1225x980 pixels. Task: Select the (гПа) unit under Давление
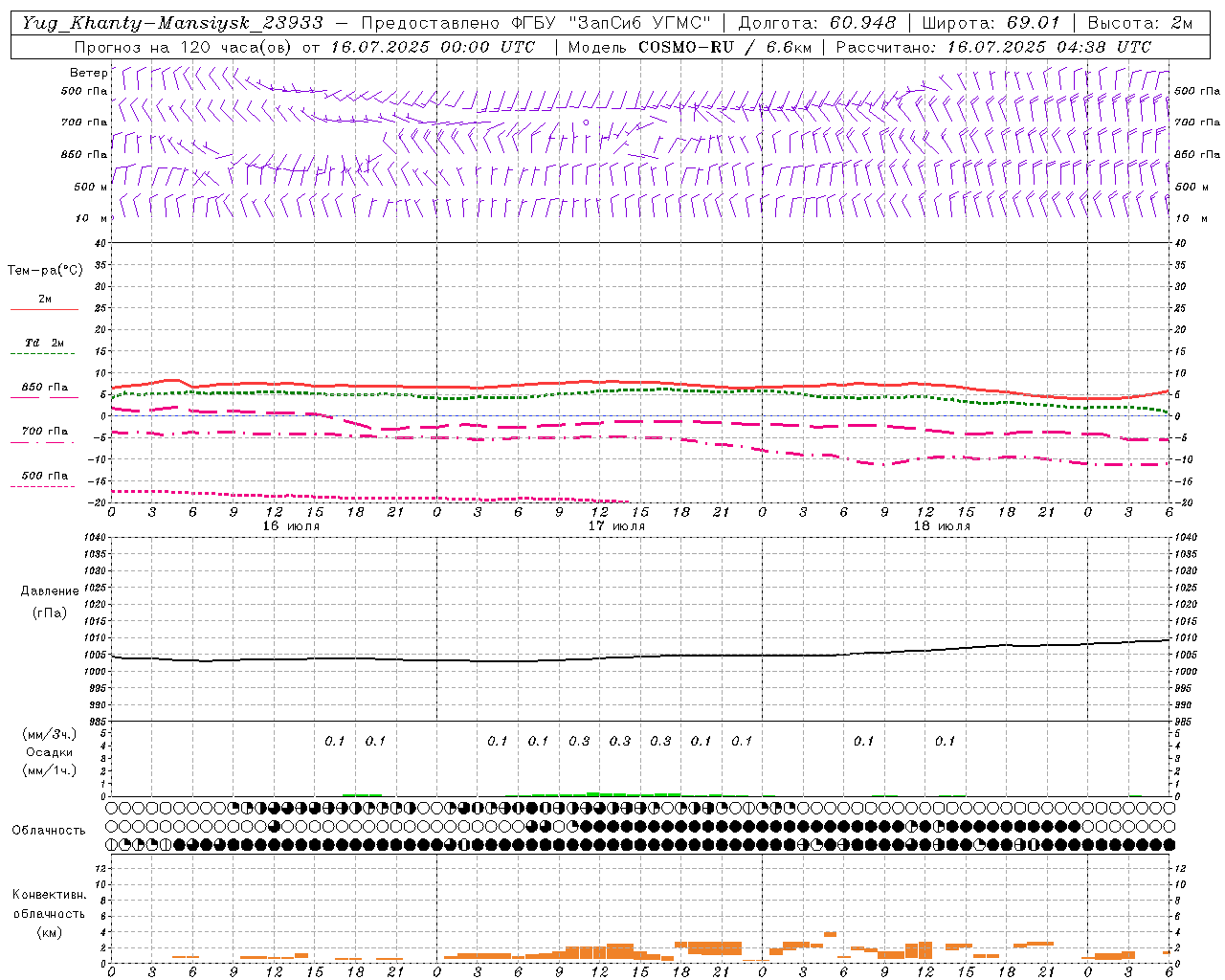(50, 612)
